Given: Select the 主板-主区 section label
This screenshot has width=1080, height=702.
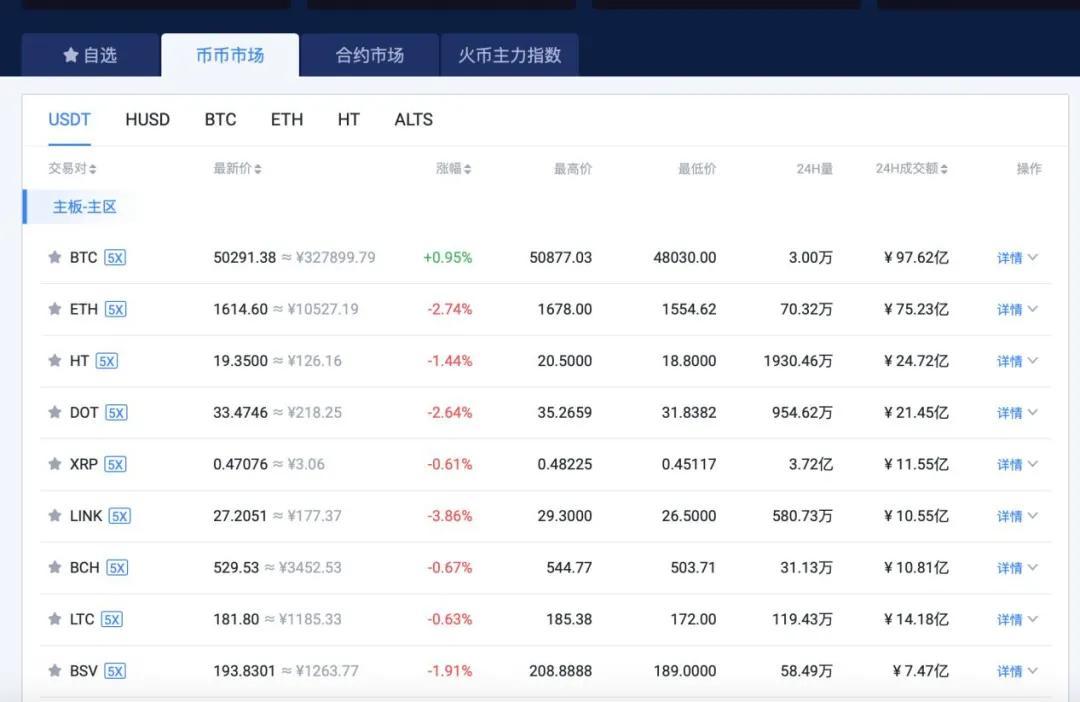Looking at the screenshot, I should tap(85, 207).
